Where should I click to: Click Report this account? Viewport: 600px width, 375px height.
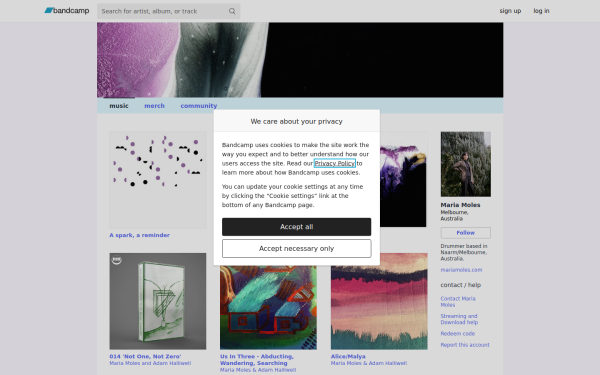pos(465,345)
